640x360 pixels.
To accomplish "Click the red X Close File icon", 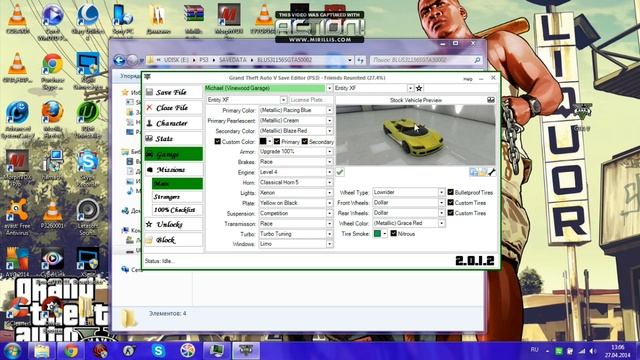I will point(149,108).
